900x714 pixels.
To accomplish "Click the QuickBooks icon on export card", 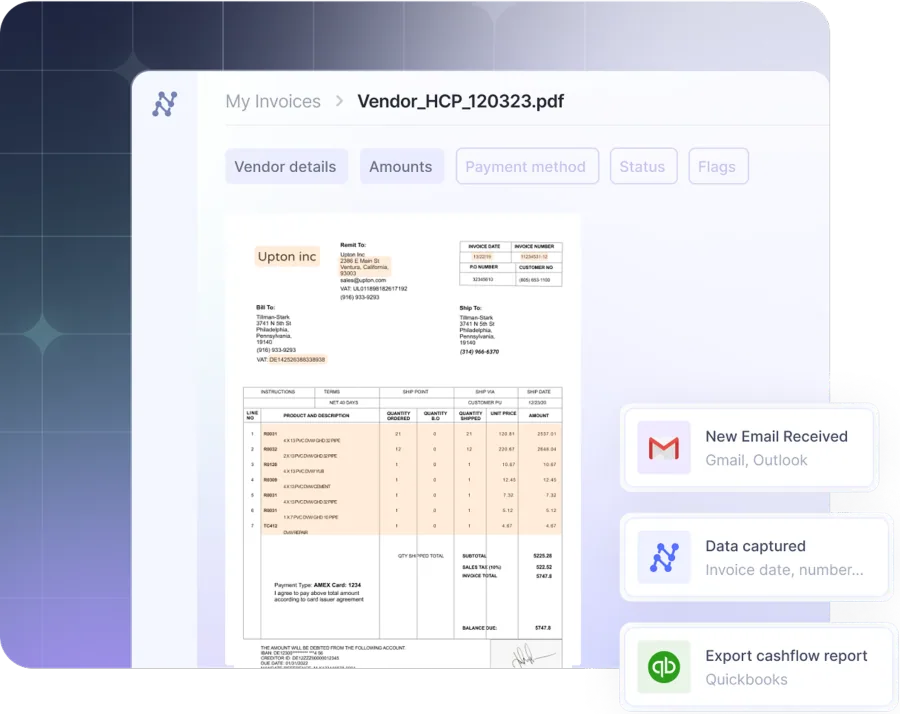I will (x=664, y=667).
